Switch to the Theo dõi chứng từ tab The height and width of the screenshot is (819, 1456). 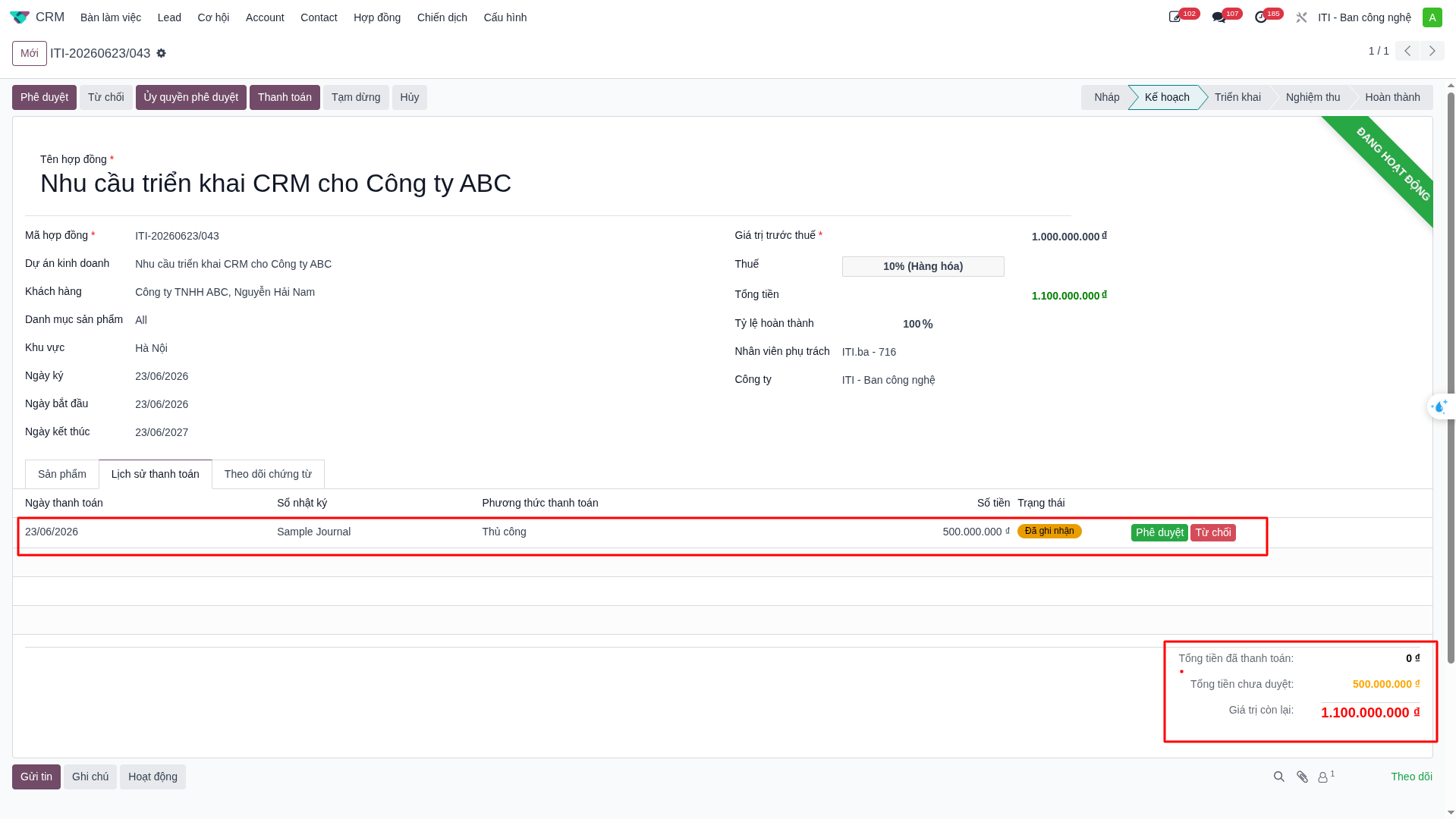point(268,474)
